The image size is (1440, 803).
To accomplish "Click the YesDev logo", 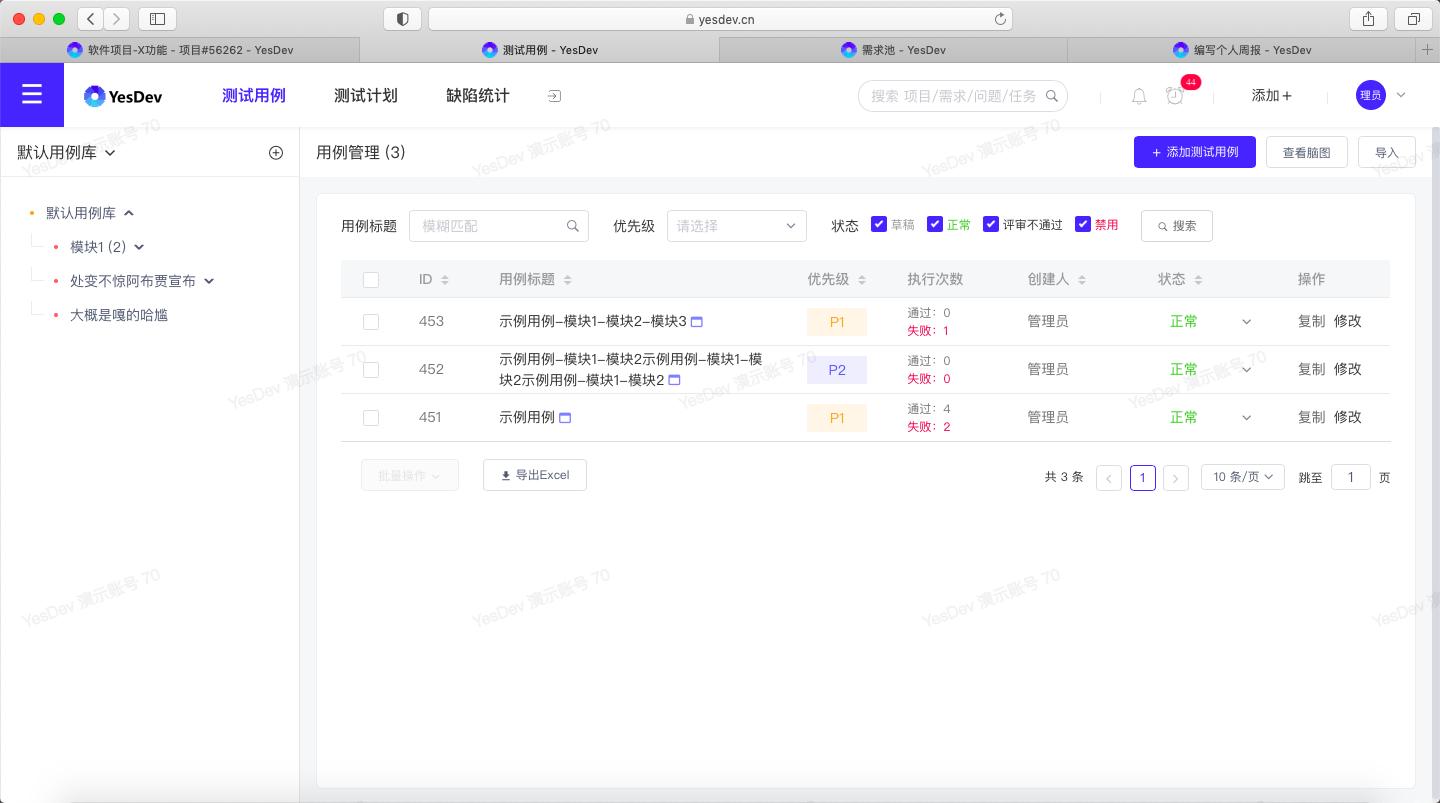I will point(122,95).
